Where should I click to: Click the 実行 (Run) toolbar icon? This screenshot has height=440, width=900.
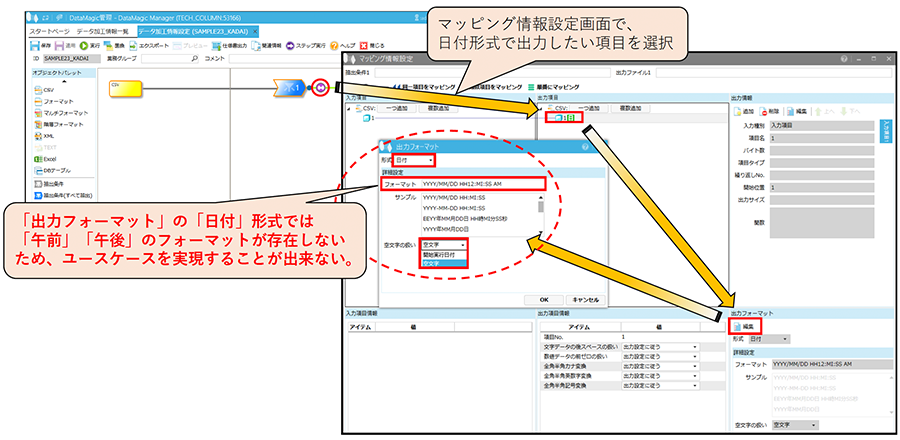[83, 46]
